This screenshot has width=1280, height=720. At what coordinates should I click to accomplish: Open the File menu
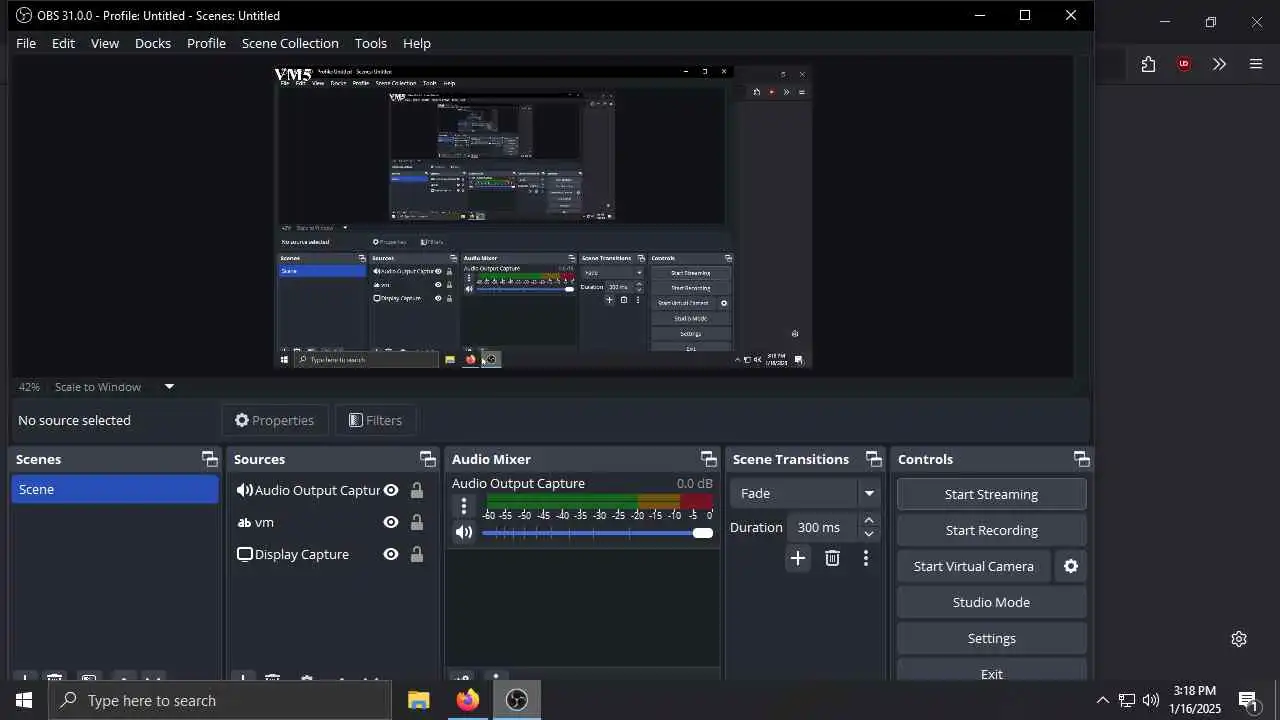point(26,43)
